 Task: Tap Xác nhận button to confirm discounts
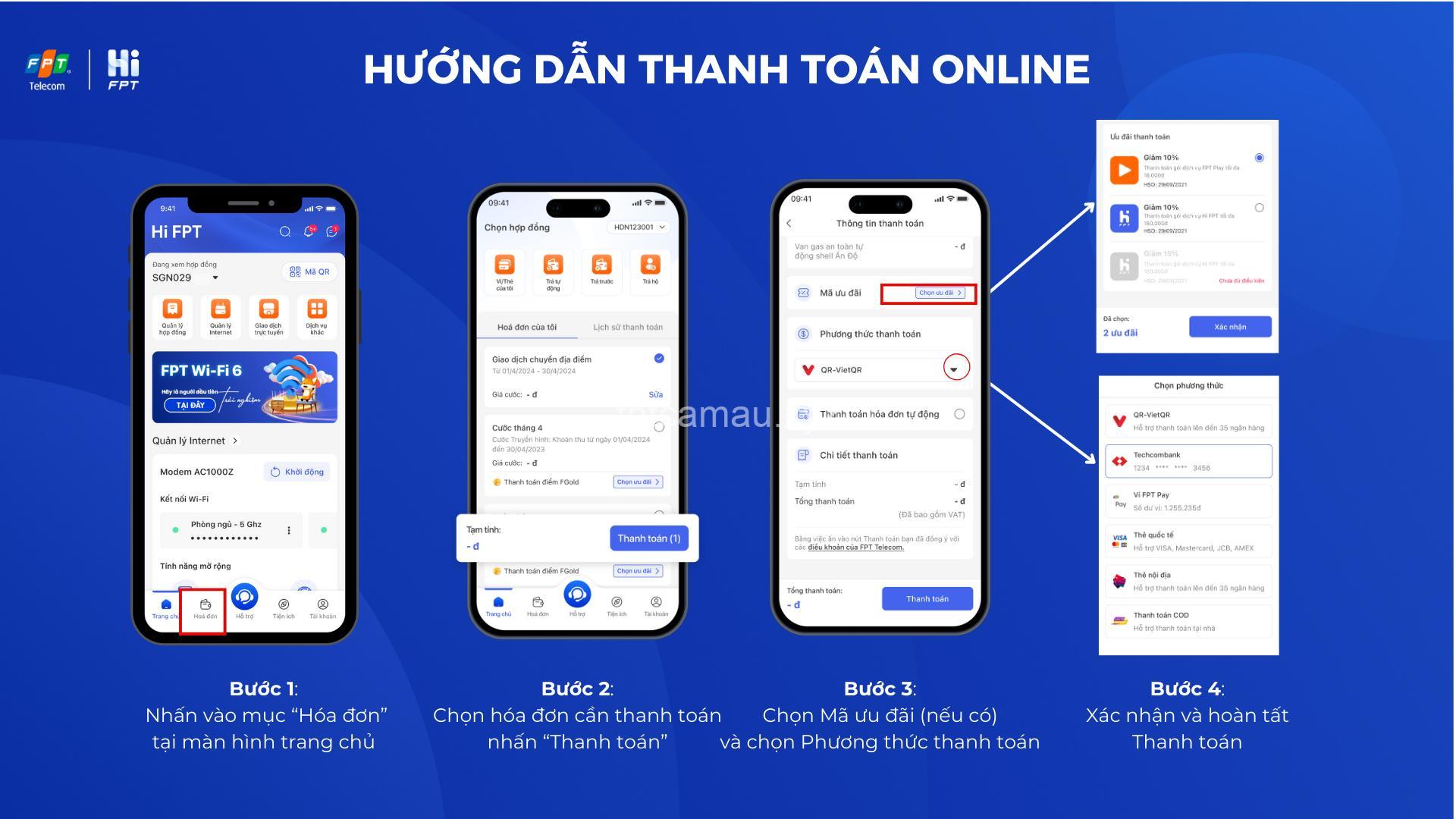pyautogui.click(x=1229, y=327)
